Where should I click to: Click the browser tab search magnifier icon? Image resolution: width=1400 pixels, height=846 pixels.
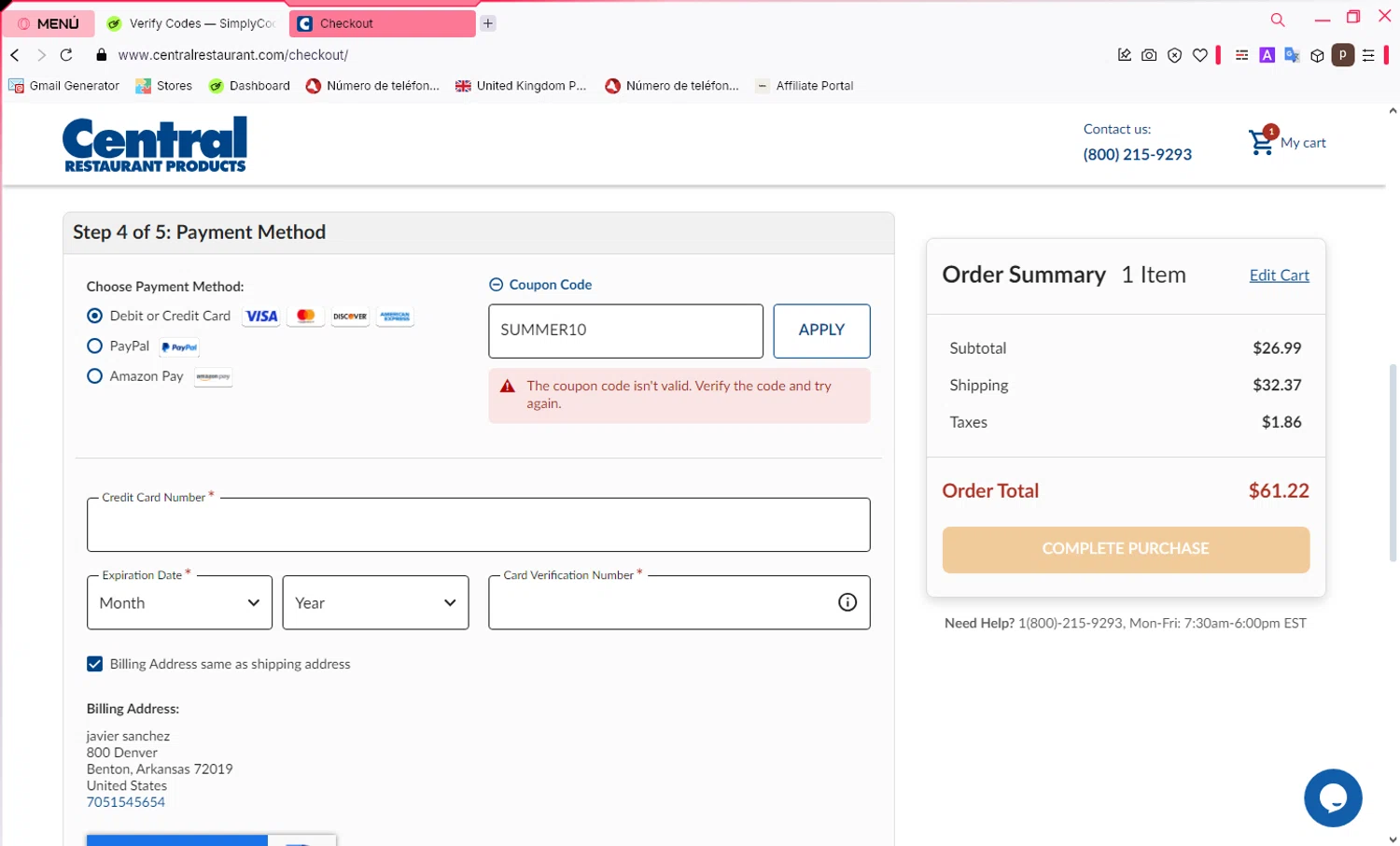(1278, 20)
